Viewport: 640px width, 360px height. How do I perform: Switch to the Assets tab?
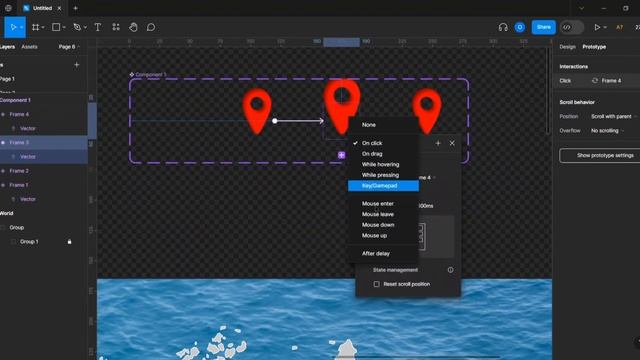point(29,47)
